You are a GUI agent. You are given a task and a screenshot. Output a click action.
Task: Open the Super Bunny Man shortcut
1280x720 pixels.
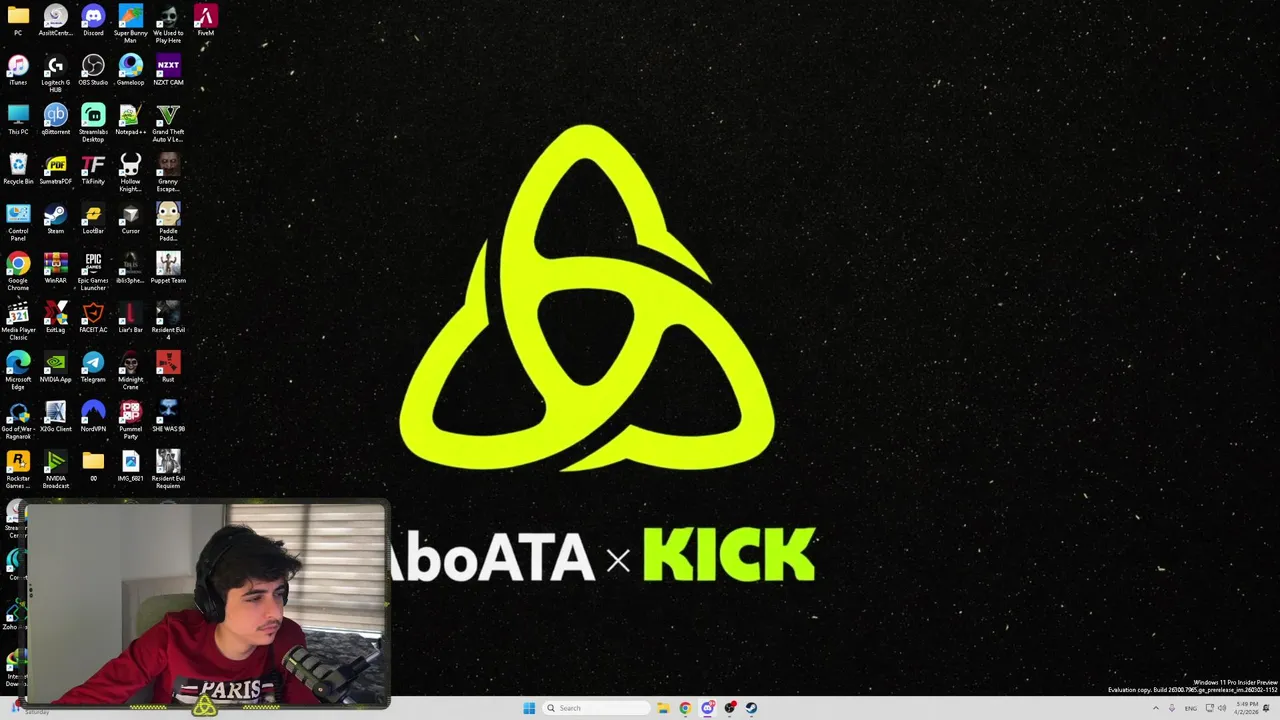click(130, 24)
